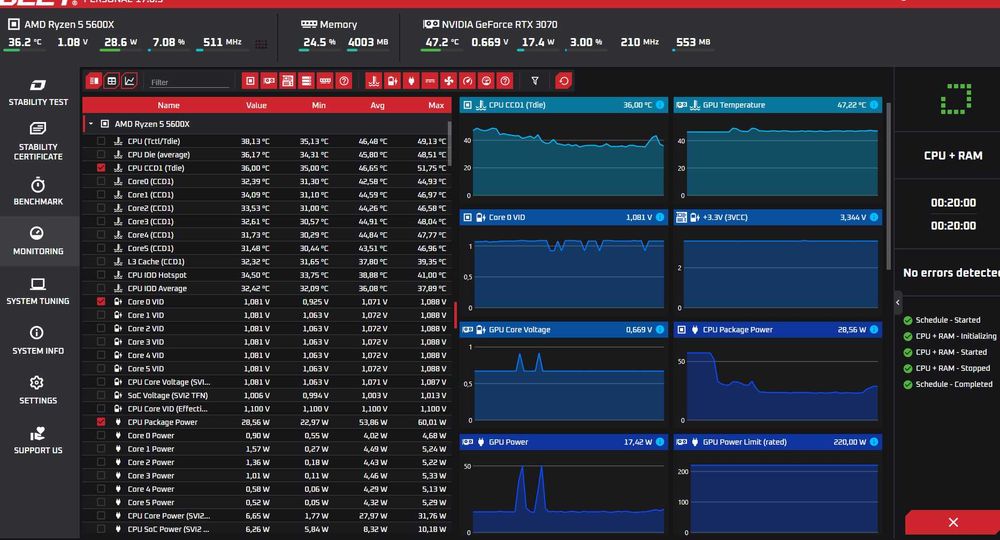1000x540 pixels.
Task: Select the SoC Voltage (SVI2 TFN) row
Action: click(x=268, y=395)
